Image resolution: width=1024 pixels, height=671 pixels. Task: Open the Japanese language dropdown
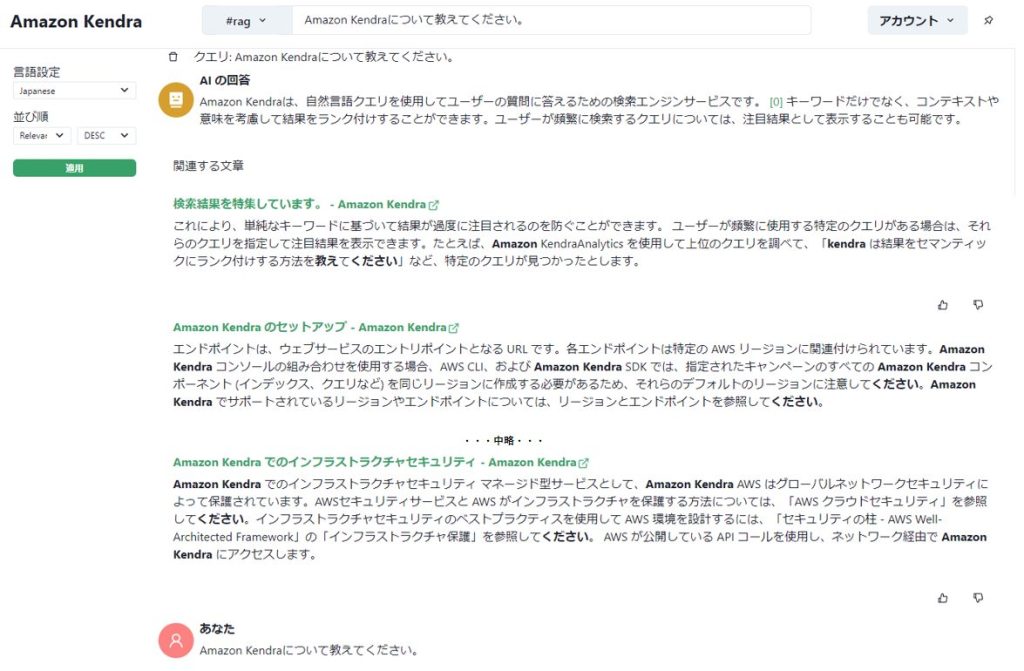point(74,91)
